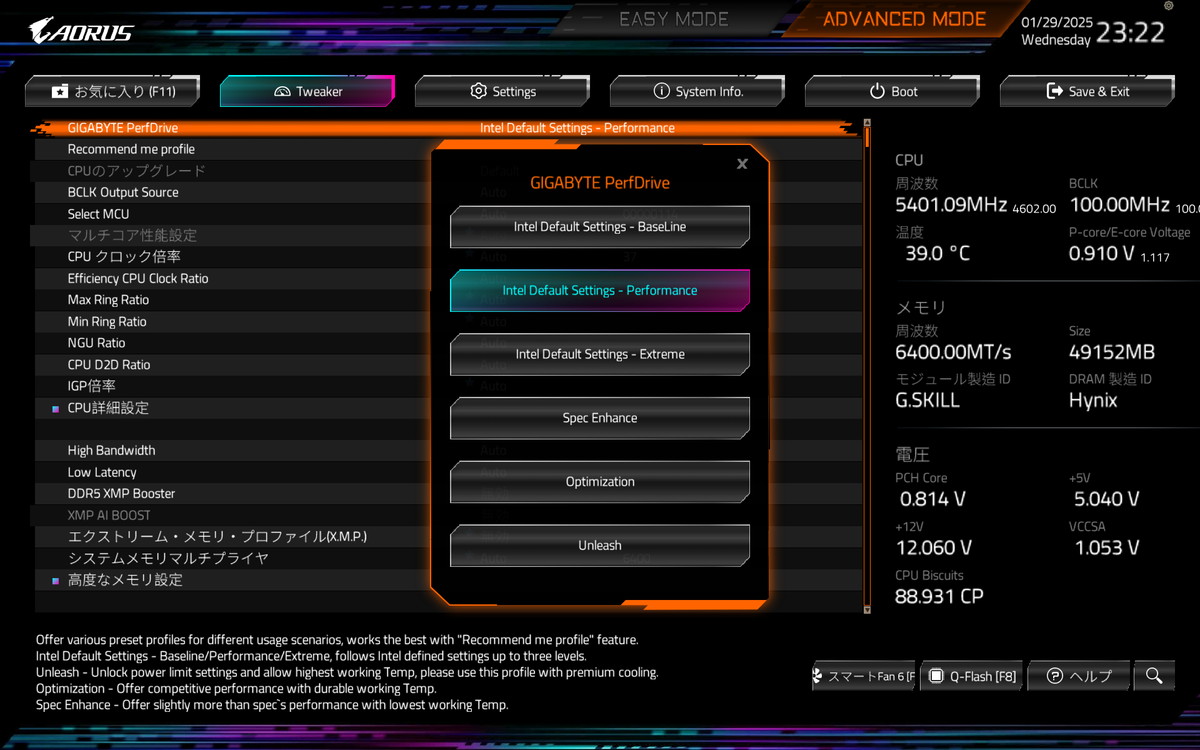The height and width of the screenshot is (750, 1200).
Task: Expand the CPU詳細設定 submenu
Action: pyautogui.click(x=108, y=408)
